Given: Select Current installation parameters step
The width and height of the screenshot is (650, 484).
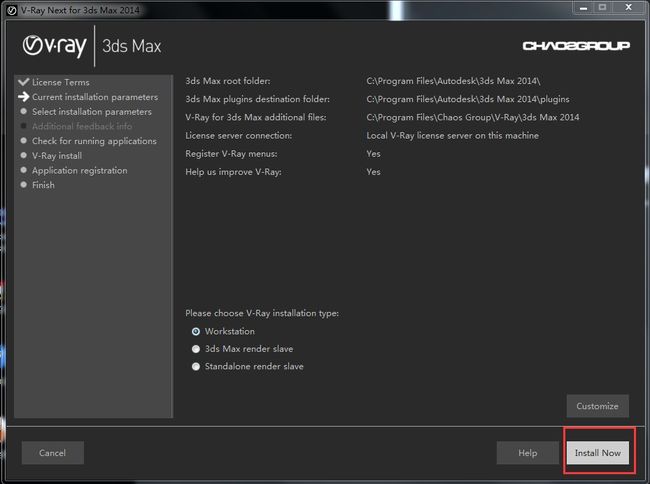Looking at the screenshot, I should 95,97.
